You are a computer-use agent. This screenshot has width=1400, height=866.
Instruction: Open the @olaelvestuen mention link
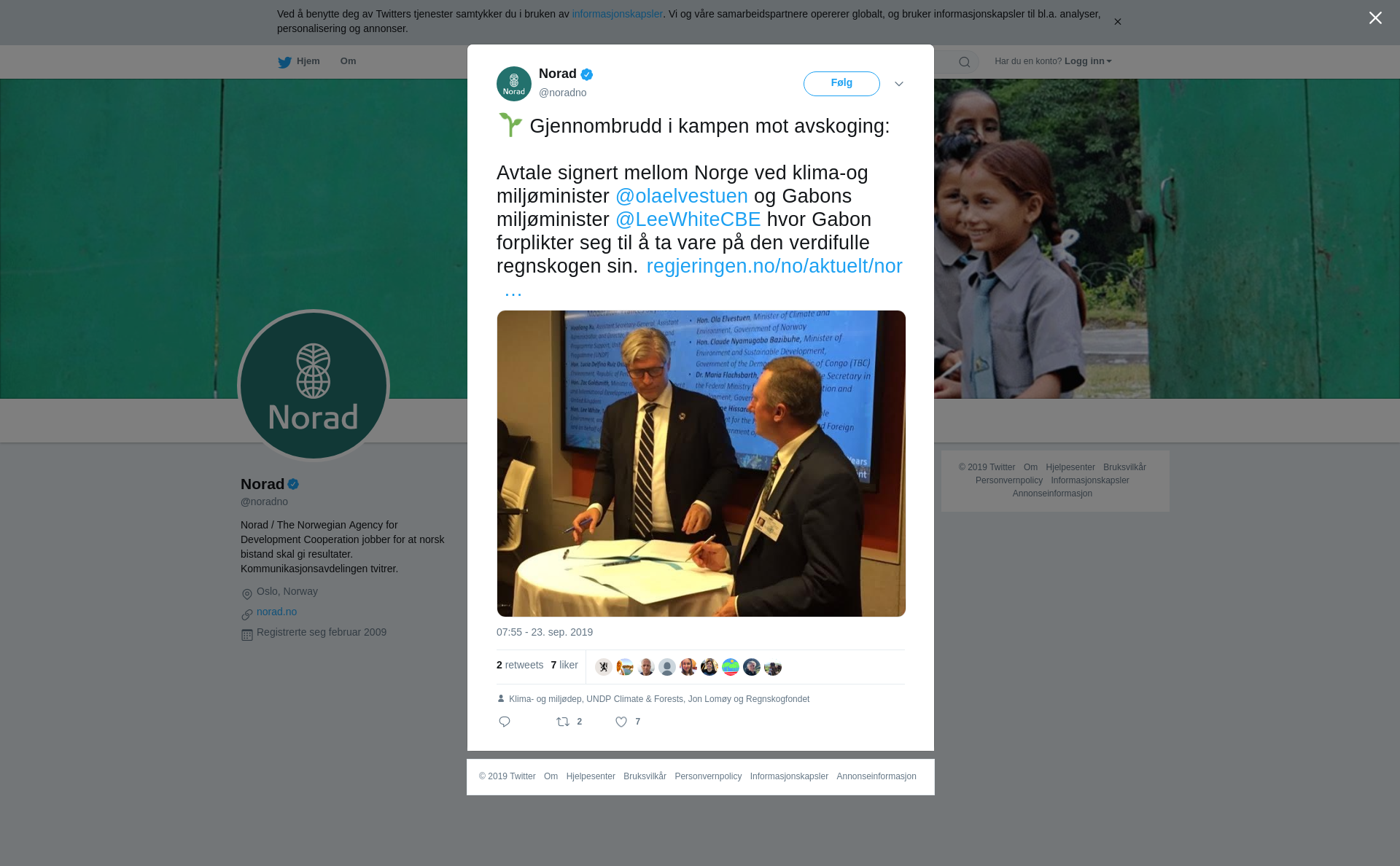[682, 196]
